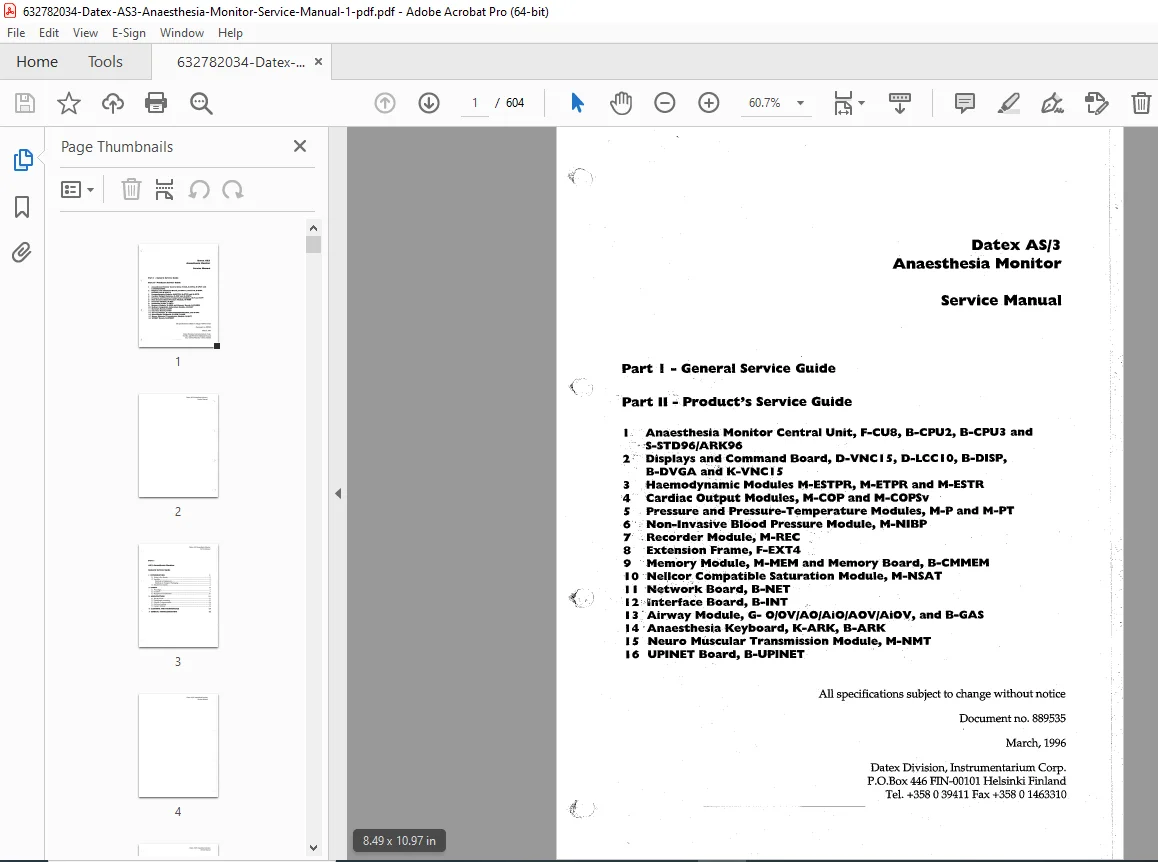Toggle scrolling mode read icon

tap(900, 103)
